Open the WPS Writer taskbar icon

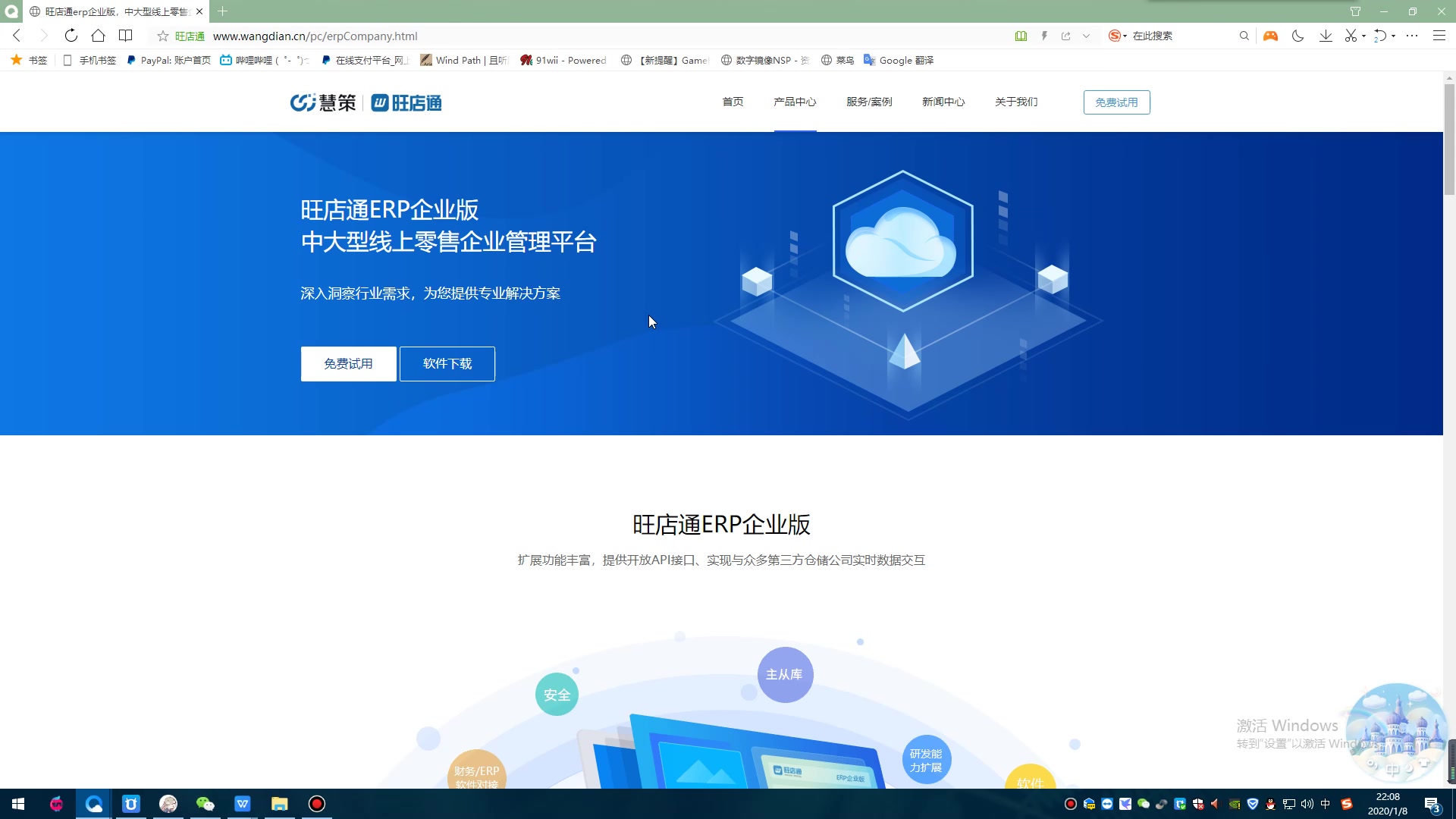click(243, 804)
